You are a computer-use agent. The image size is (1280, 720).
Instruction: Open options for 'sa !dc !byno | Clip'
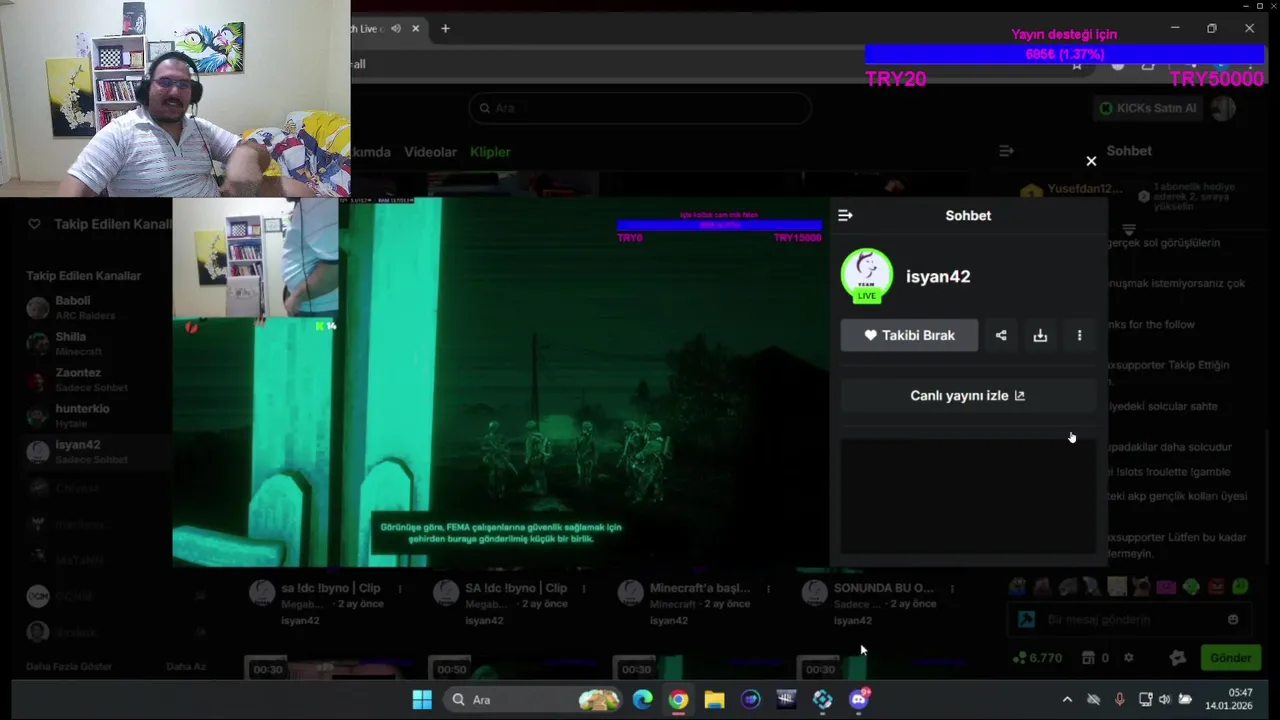[400, 589]
